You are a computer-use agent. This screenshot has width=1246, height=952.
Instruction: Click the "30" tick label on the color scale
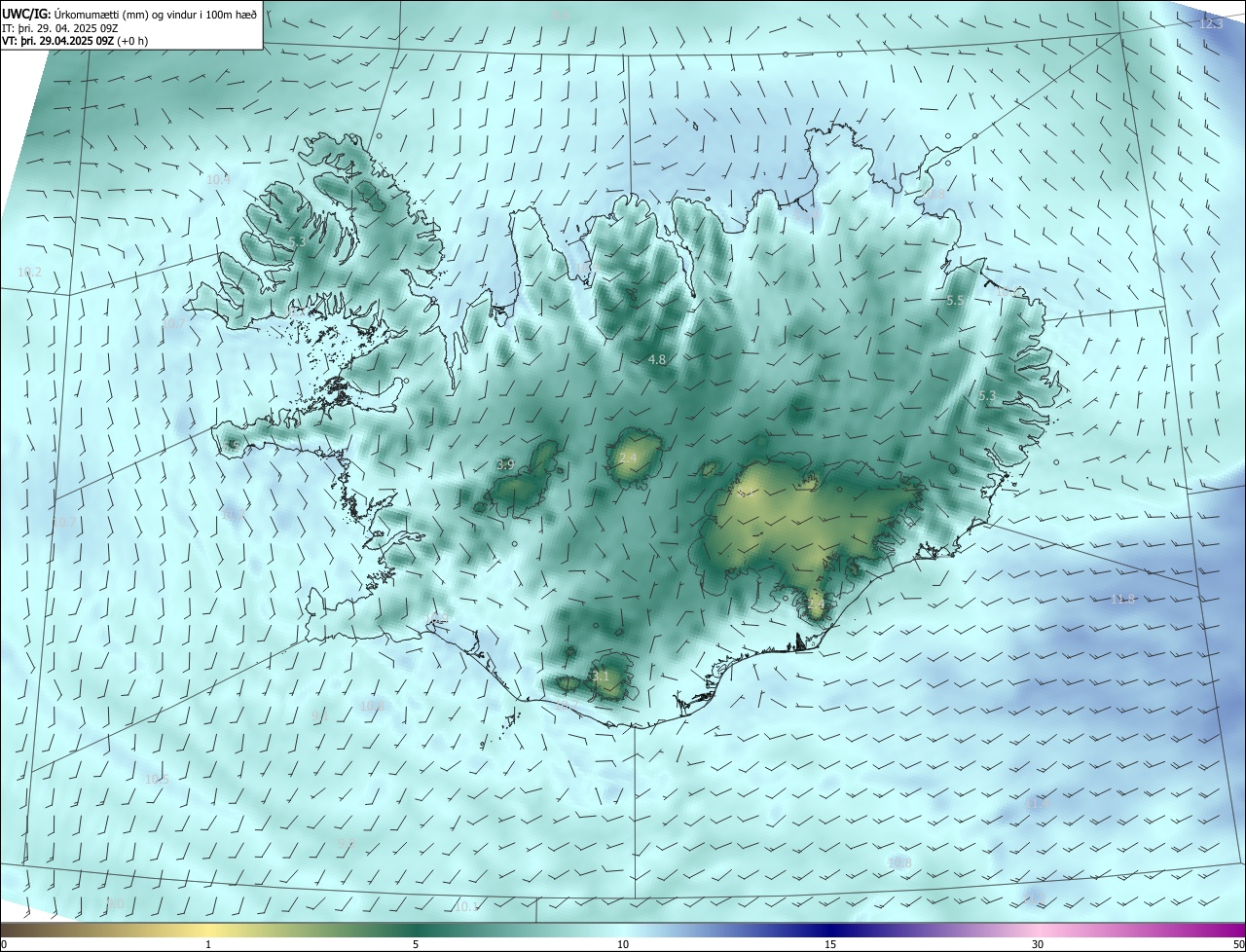click(1038, 944)
